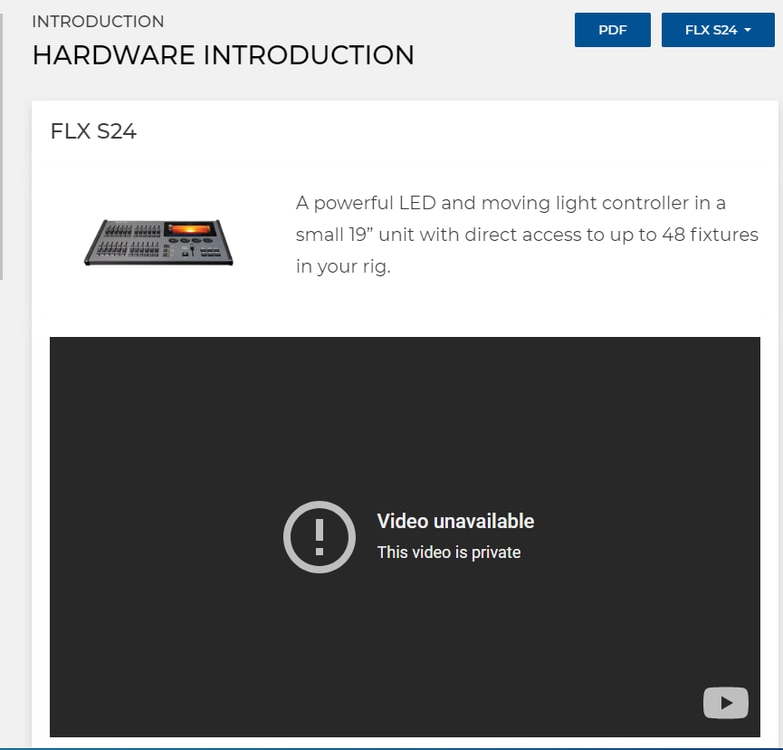
Task: Click the 'Video unavailable' message
Action: 455,521
